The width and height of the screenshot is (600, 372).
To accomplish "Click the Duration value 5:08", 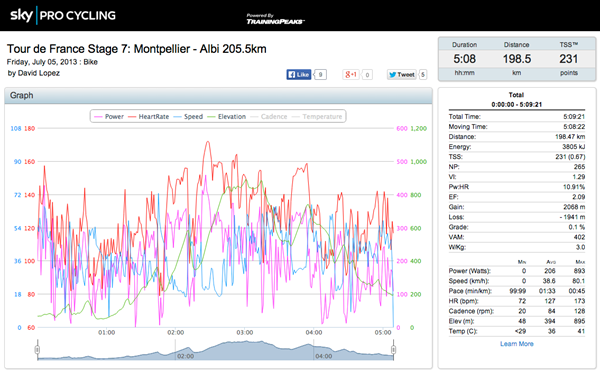I will pos(465,59).
